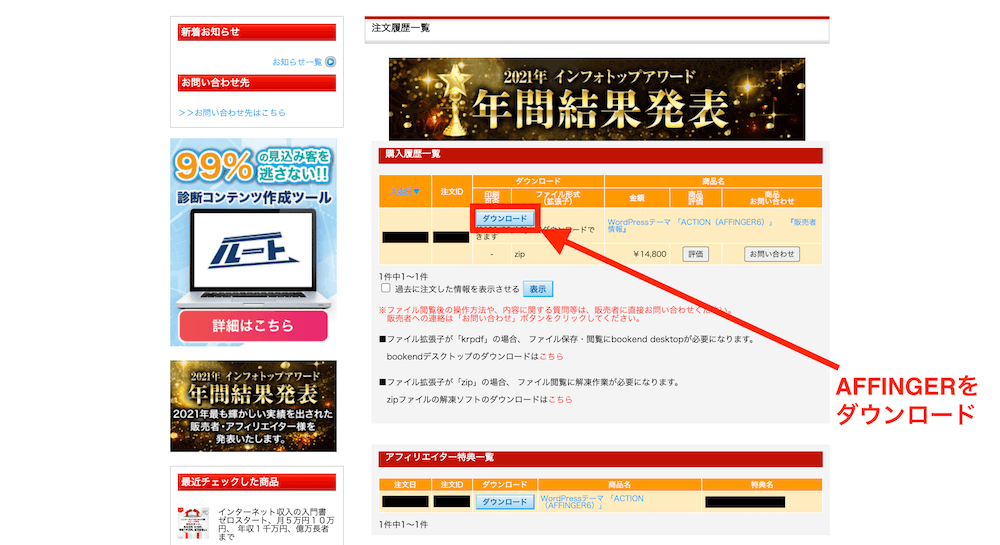Image resolution: width=1000 pixels, height=545 pixels.
Task: Click the インターネット収入の入門書 product text
Action: click(274, 524)
